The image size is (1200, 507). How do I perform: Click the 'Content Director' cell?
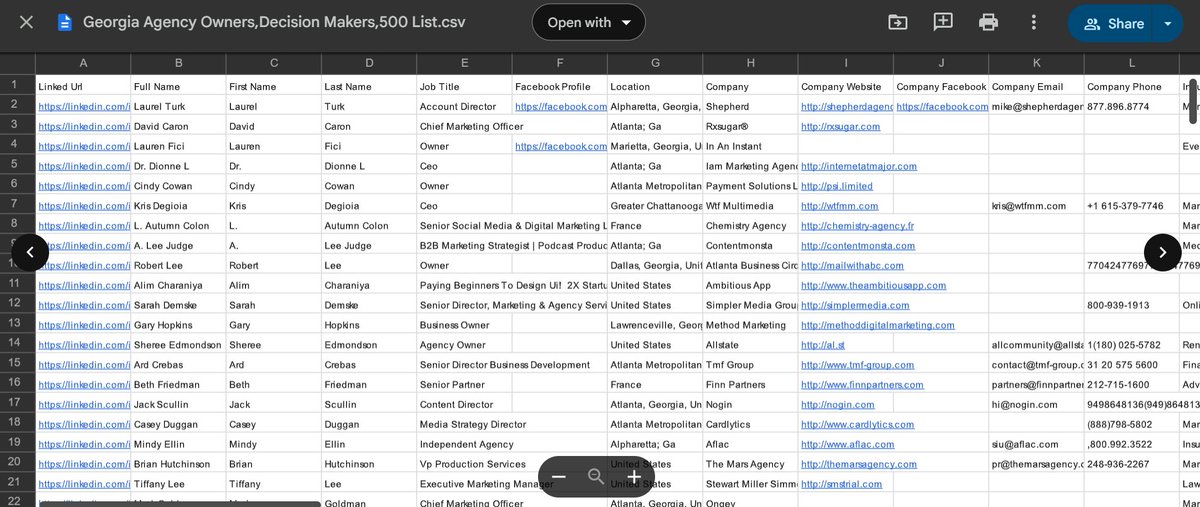pyautogui.click(x=464, y=405)
